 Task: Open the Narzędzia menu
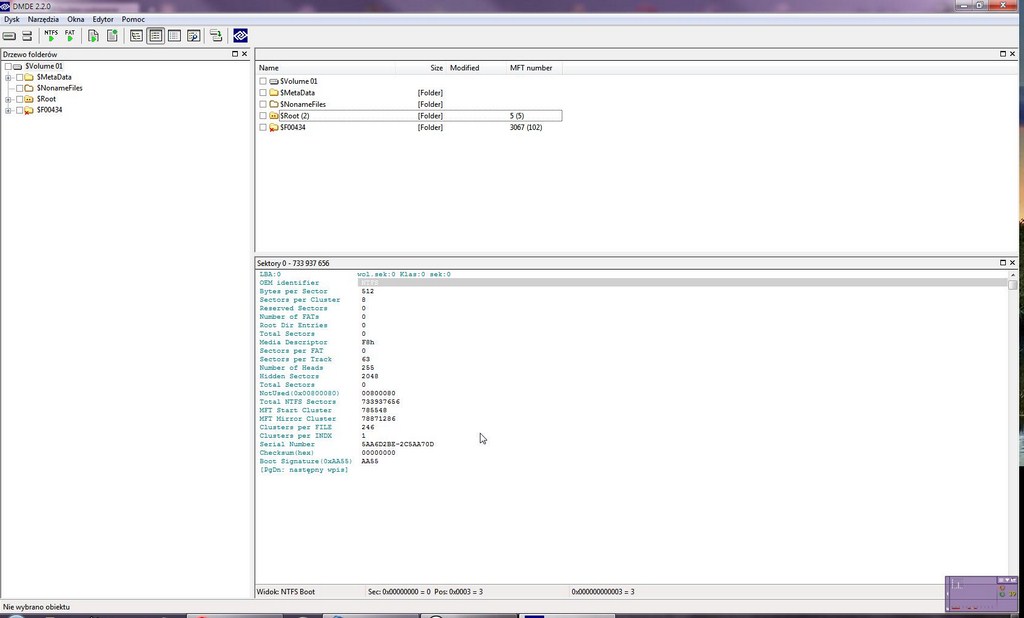pos(43,20)
